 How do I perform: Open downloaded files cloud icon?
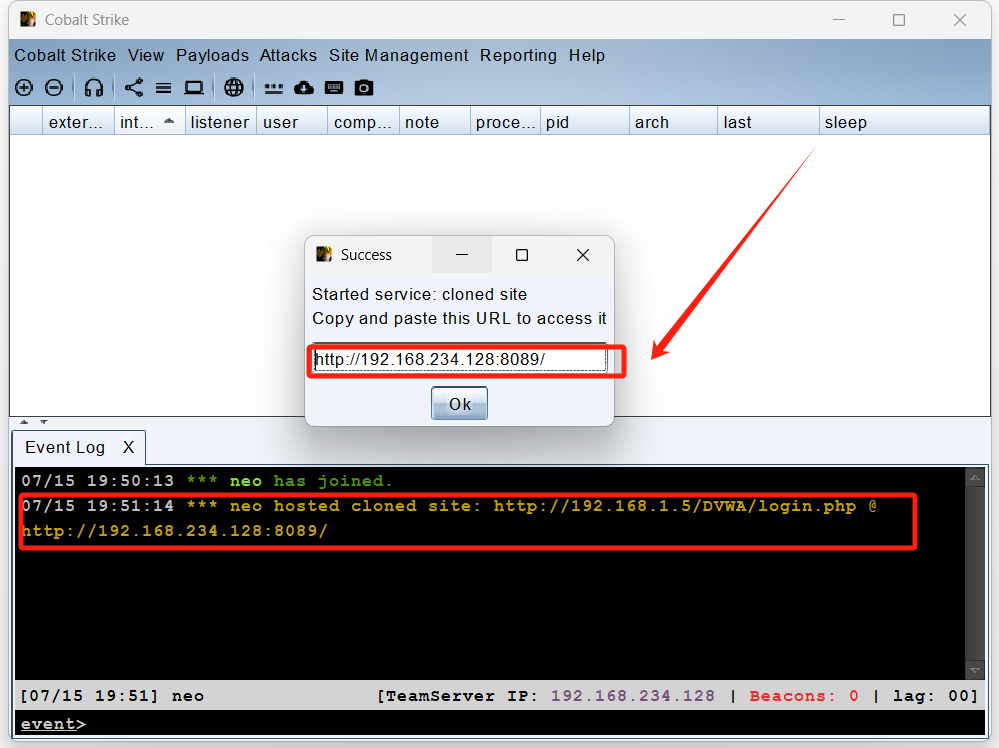(x=304, y=88)
